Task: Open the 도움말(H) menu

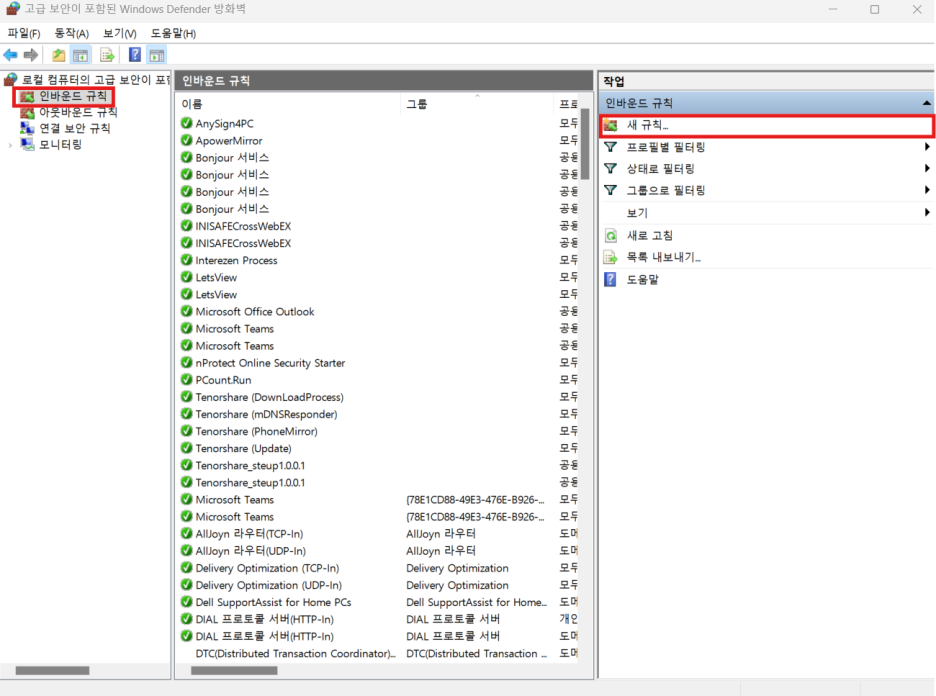Action: 173,33
